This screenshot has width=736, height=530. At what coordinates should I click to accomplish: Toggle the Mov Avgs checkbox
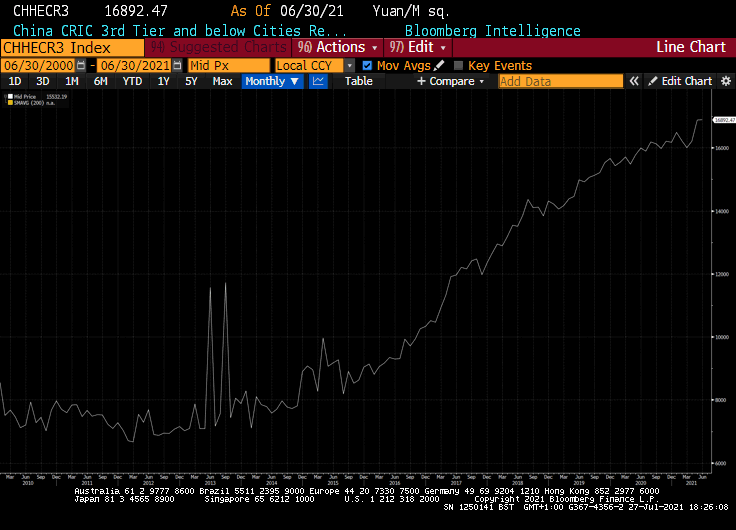pyautogui.click(x=367, y=65)
